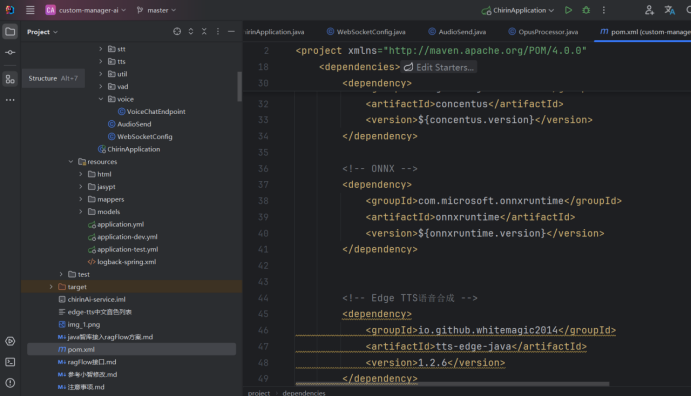Click dependencies breadcrumb at bottom
Screen dimensions: 692x396
(x=304, y=392)
